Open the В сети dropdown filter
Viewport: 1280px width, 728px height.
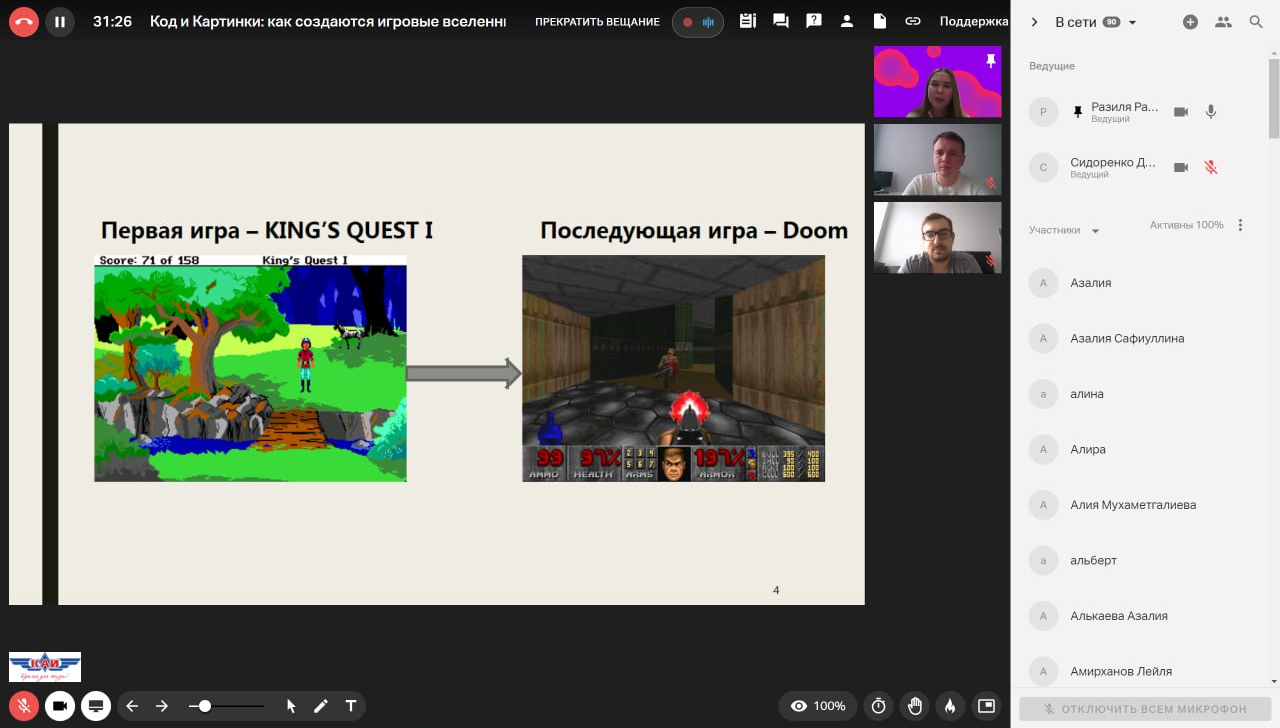pos(1096,22)
